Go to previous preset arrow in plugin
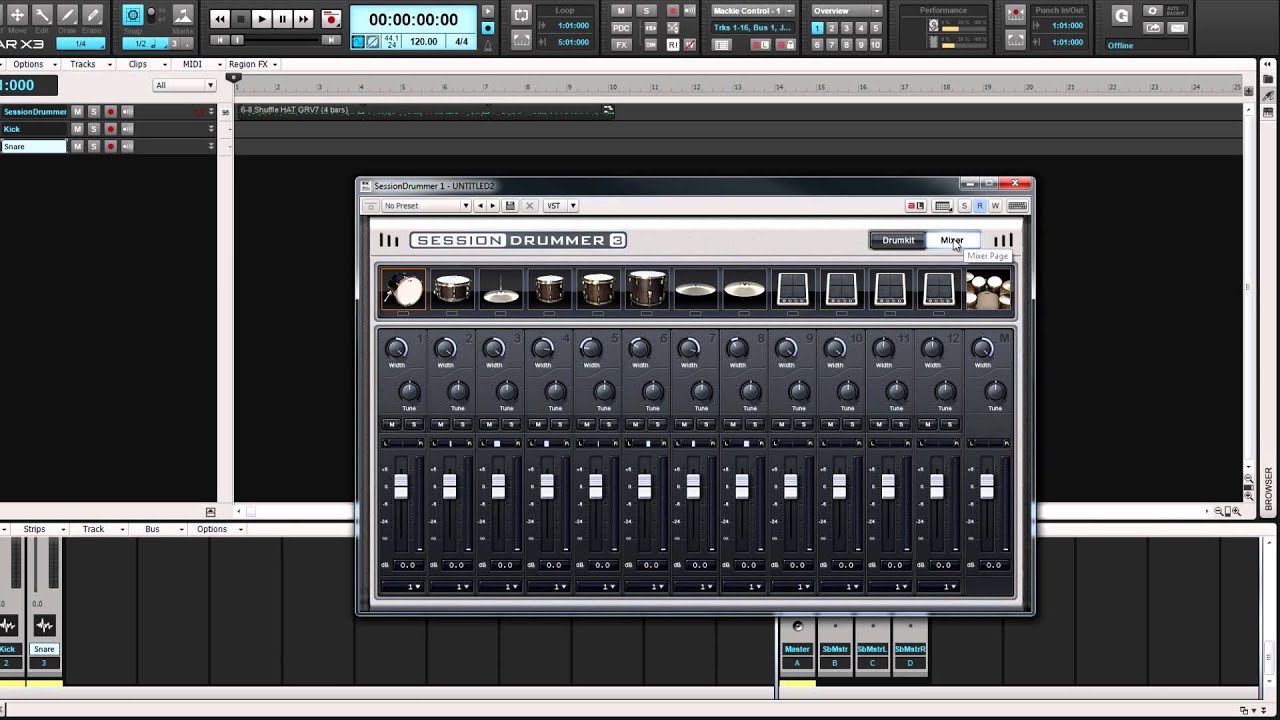 coord(480,206)
